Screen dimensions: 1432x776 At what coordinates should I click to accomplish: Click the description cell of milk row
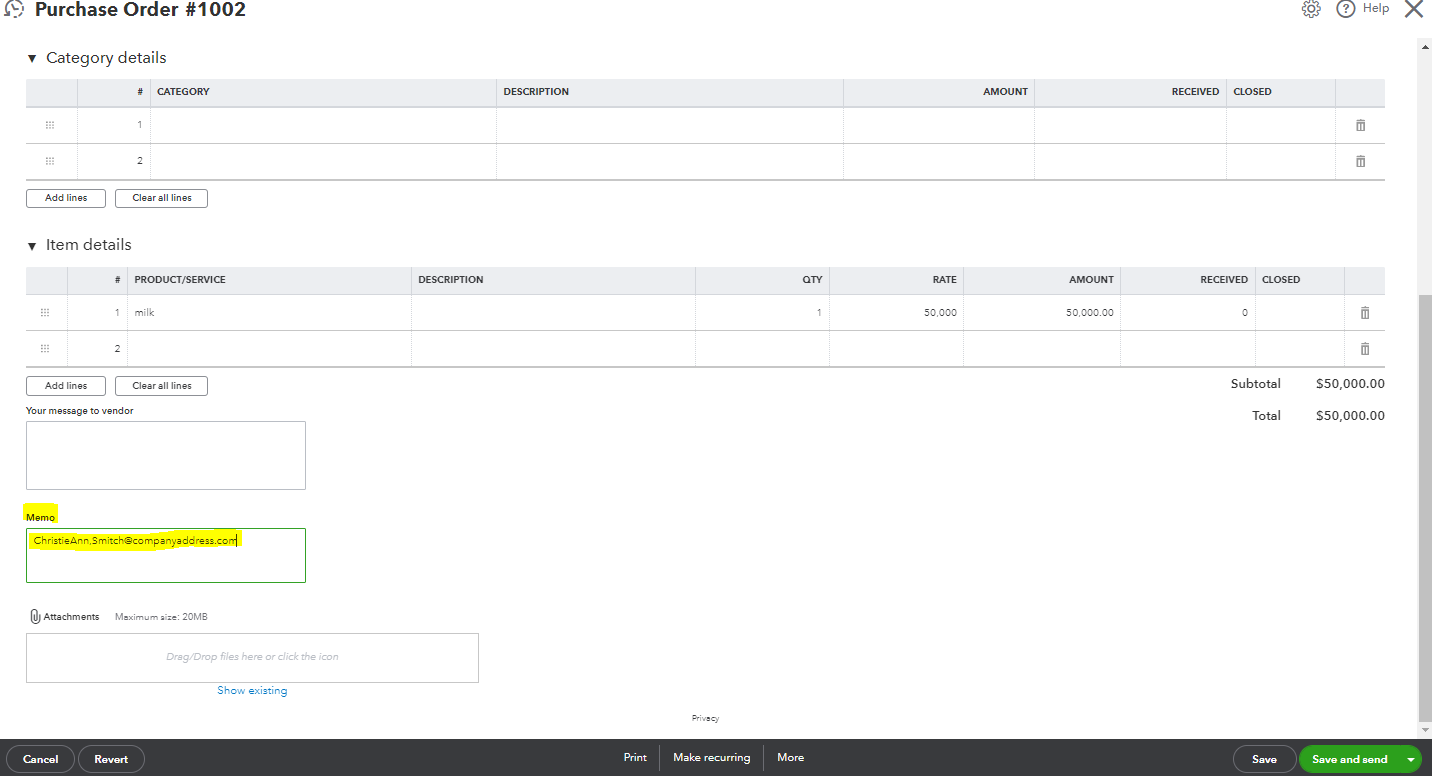553,313
